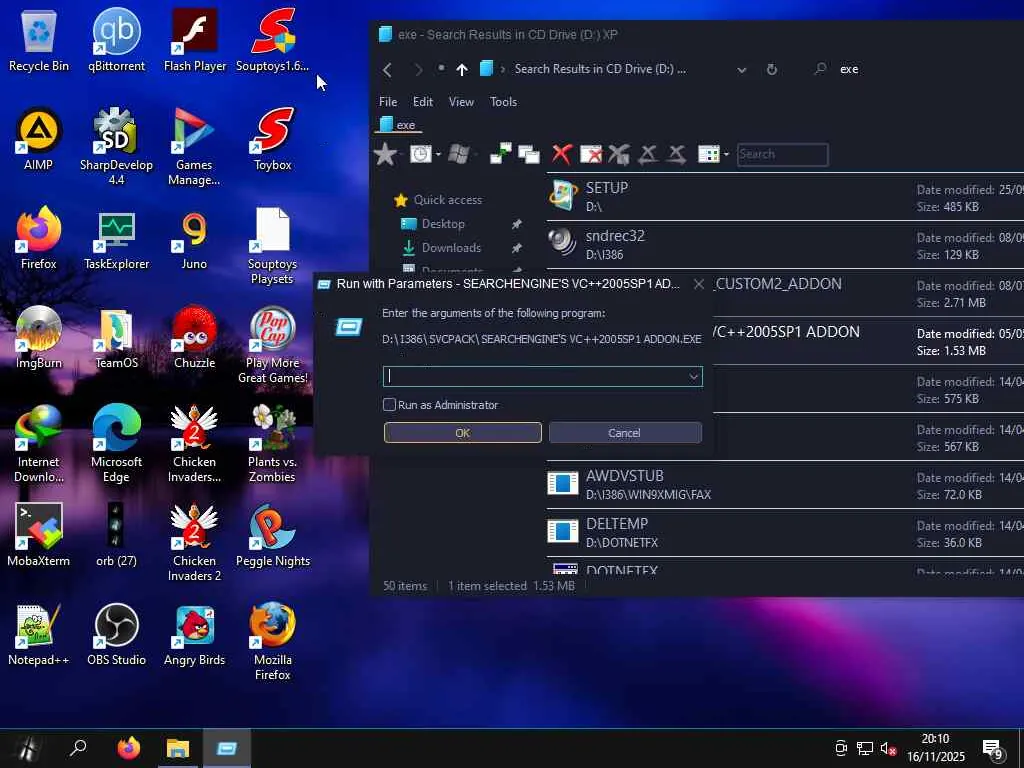The height and width of the screenshot is (768, 1024).
Task: Close the Run with Parameters dialog
Action: (x=699, y=284)
